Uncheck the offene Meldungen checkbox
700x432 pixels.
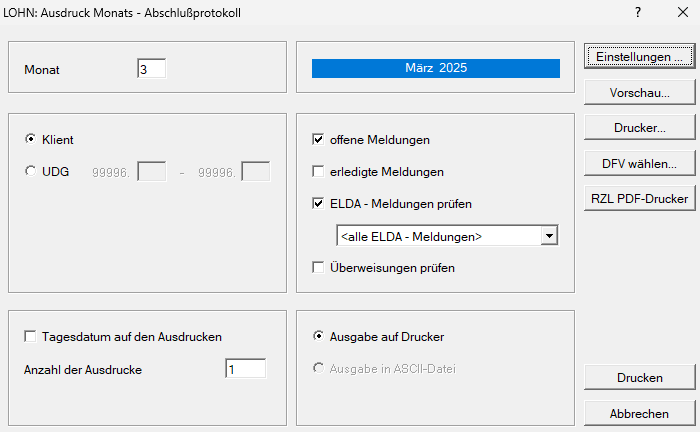click(x=319, y=140)
